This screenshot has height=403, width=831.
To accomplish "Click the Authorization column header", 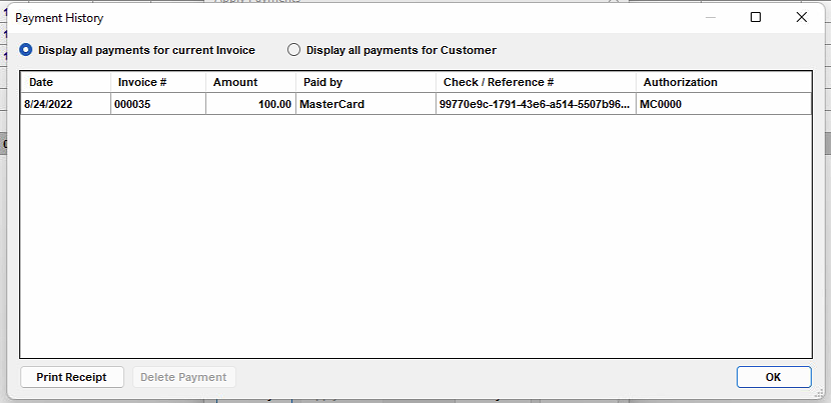I will point(723,82).
